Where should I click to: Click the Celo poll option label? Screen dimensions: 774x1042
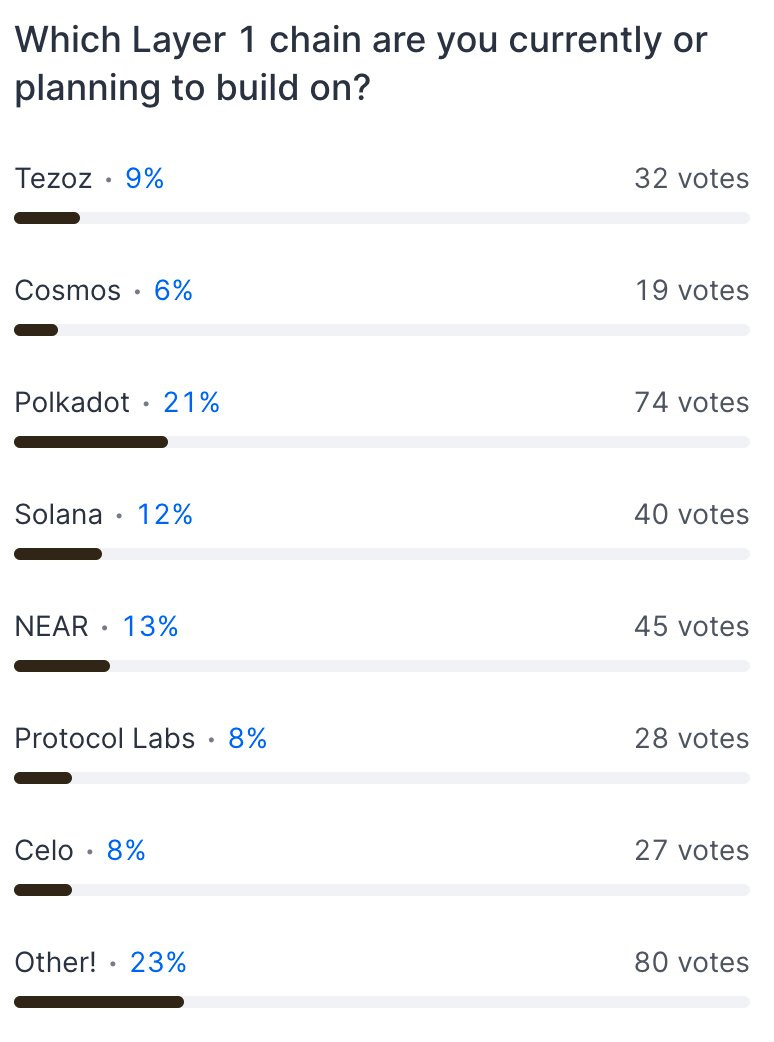coord(44,850)
